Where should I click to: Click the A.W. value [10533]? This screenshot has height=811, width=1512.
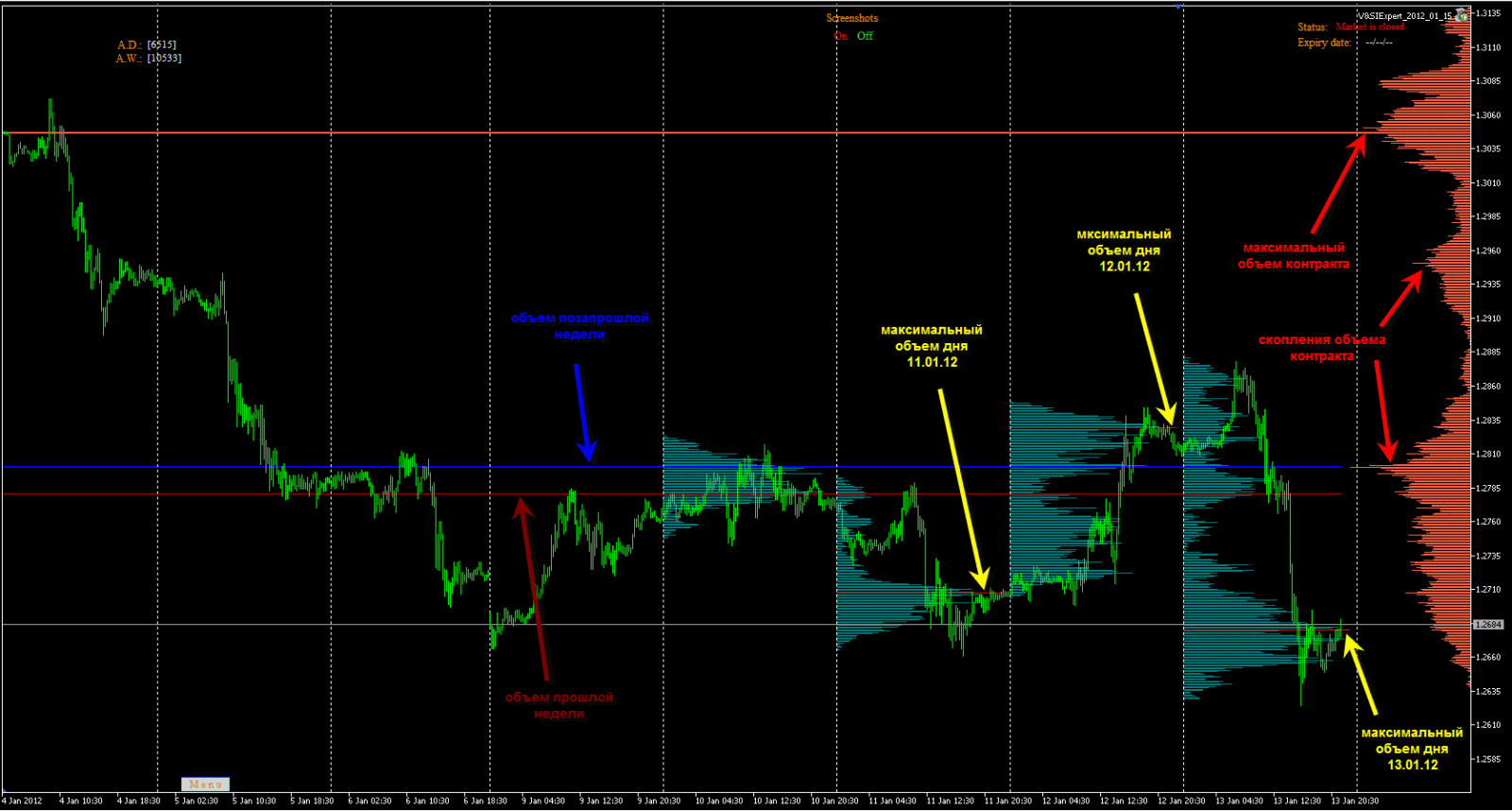pyautogui.click(x=164, y=58)
